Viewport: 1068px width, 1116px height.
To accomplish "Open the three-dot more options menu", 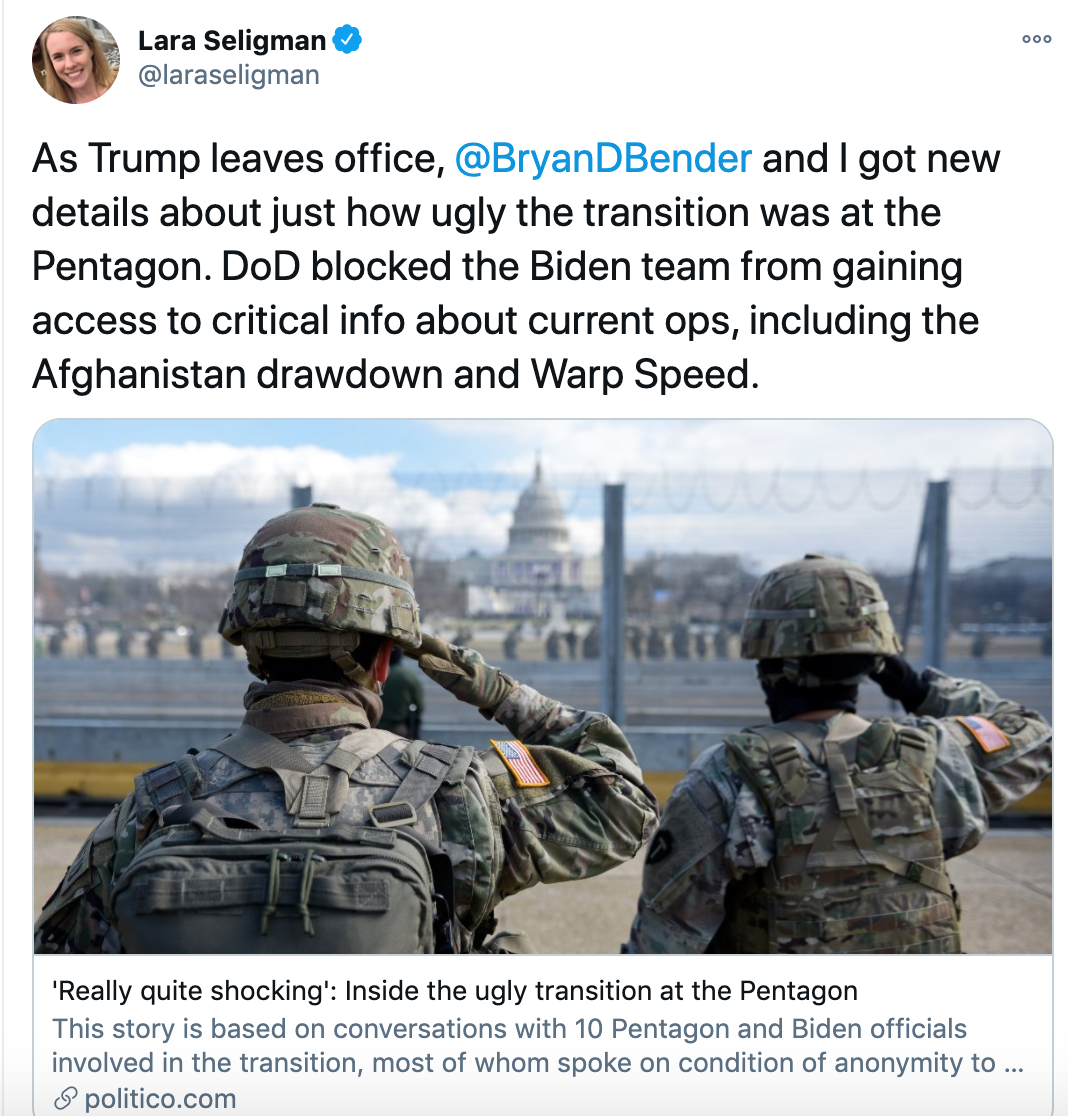I will [x=1036, y=39].
